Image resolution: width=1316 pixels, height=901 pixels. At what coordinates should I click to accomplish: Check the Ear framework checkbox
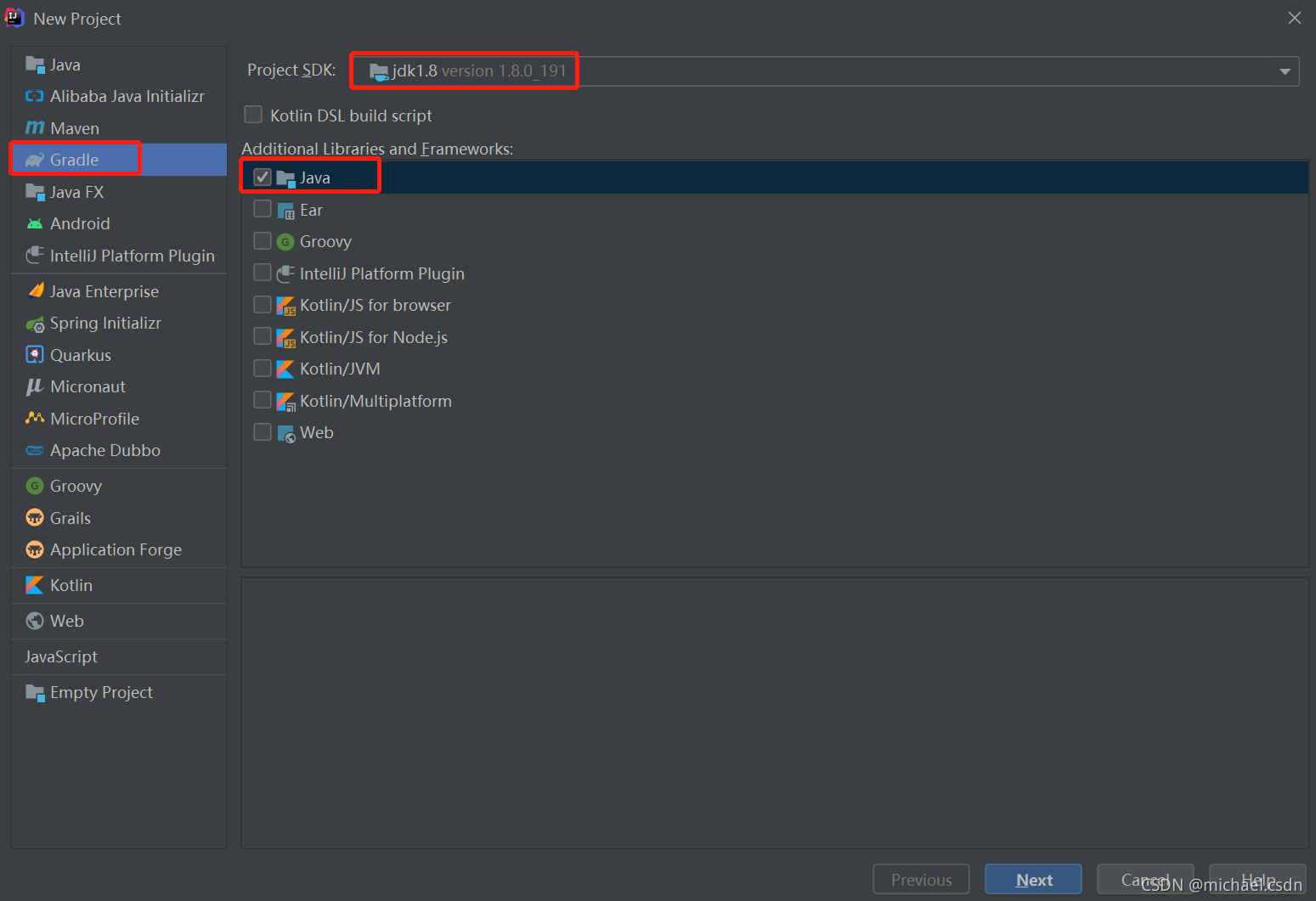pyautogui.click(x=263, y=209)
